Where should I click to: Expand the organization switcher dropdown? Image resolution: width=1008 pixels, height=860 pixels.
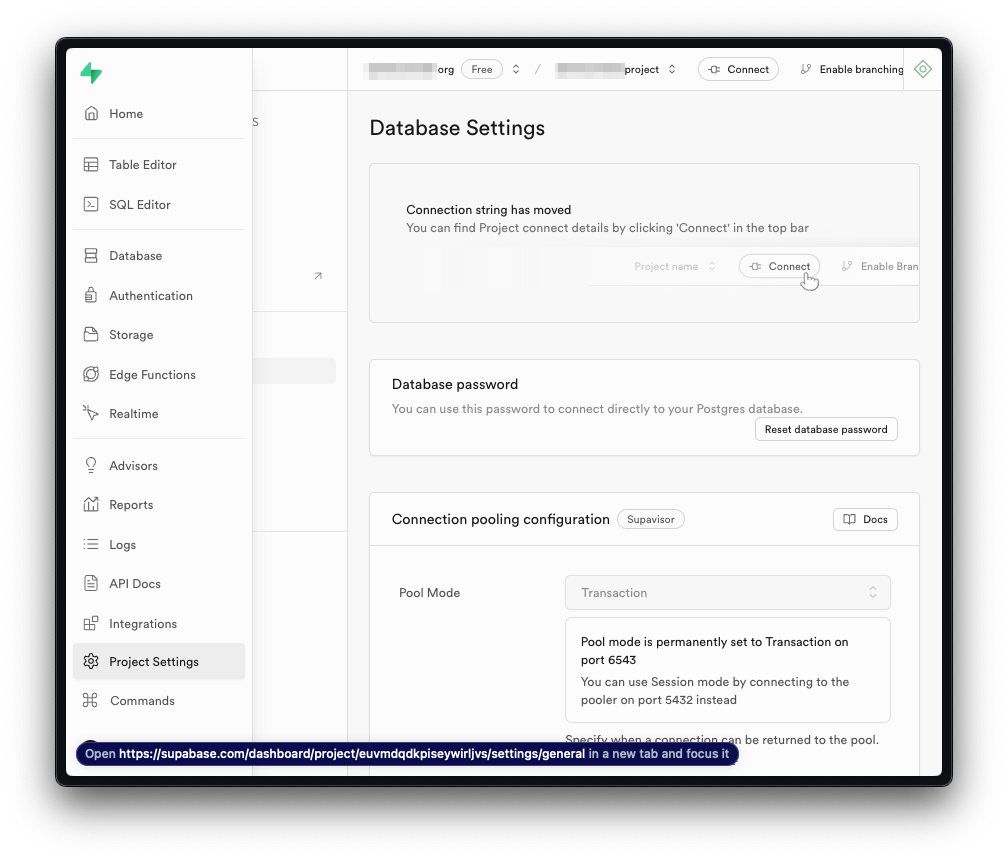(515, 69)
